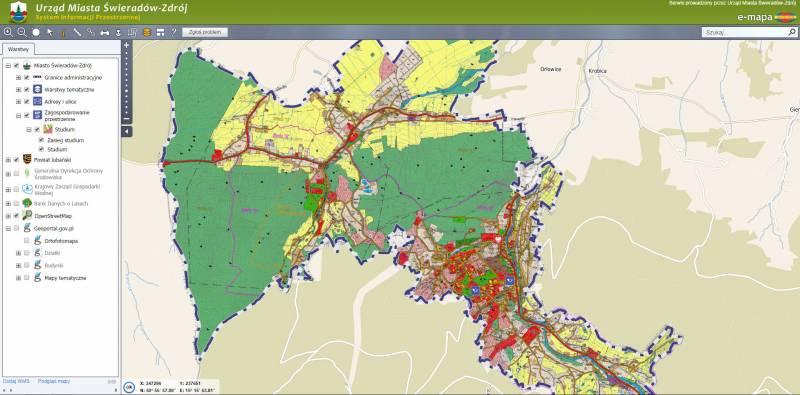This screenshot has height=395, width=800.
Task: Click the full extent globe icon
Action: coord(36,32)
